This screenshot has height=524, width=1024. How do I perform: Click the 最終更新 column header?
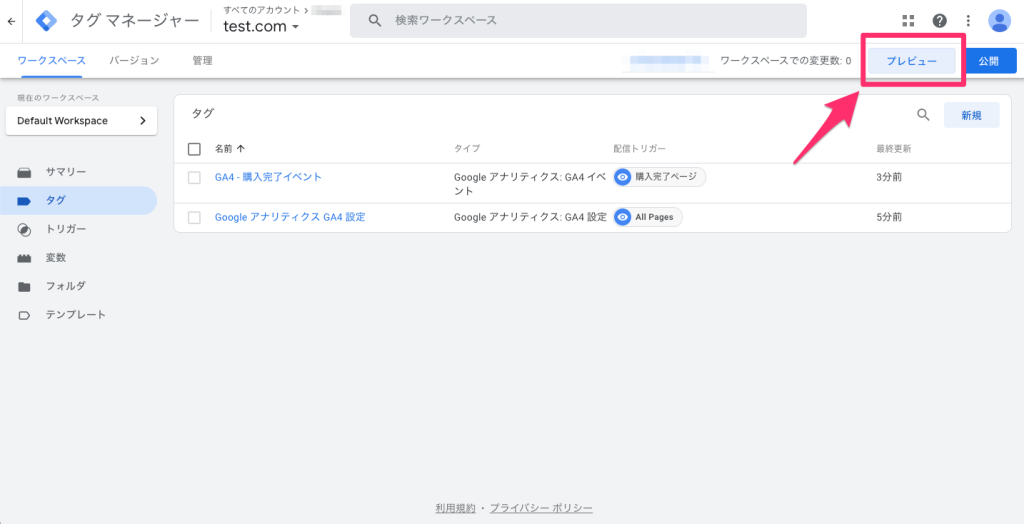(x=893, y=149)
